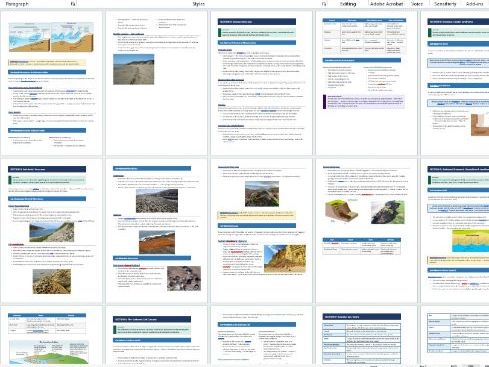This screenshot has height=367, width=489.
Task: Select the landscape diagram on bottom-left page
Action: 49,352
